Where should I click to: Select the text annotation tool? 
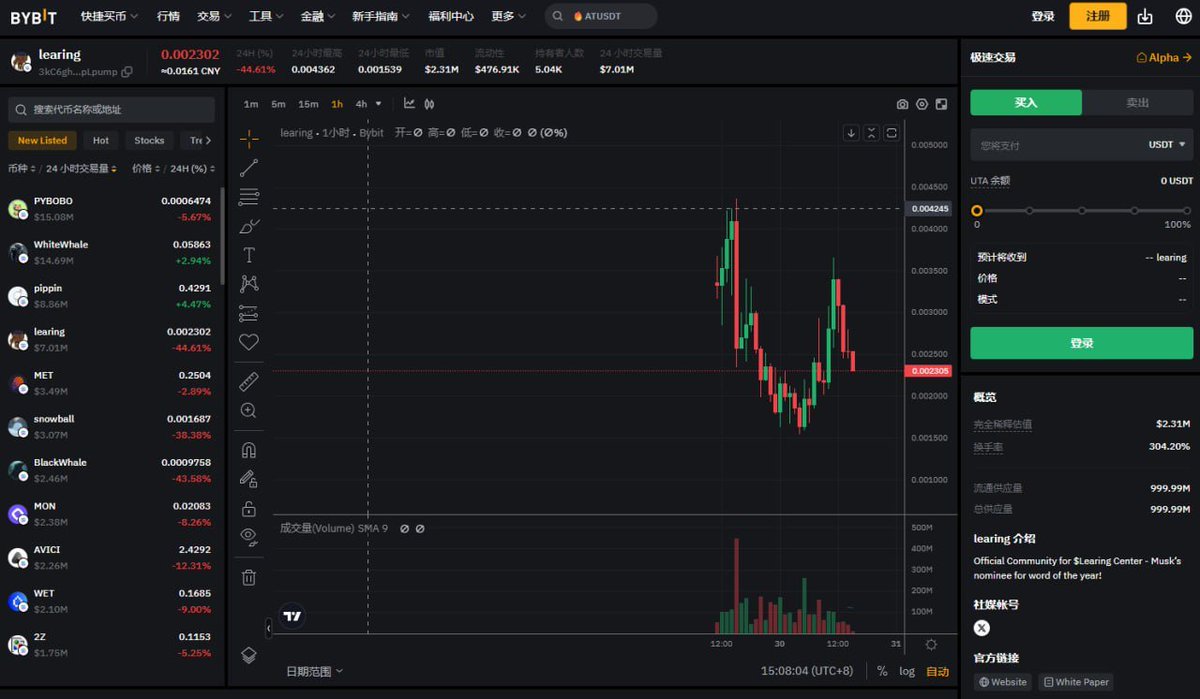point(249,255)
